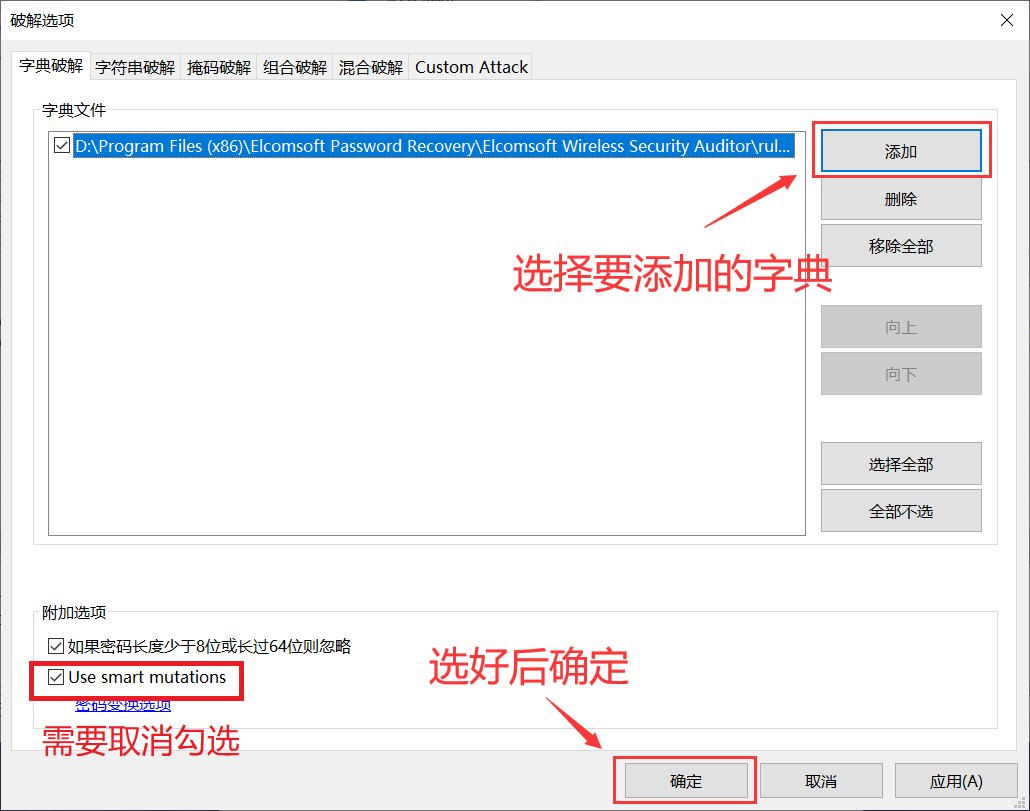Click the 全部不选 button
The height and width of the screenshot is (811, 1030).
point(900,510)
